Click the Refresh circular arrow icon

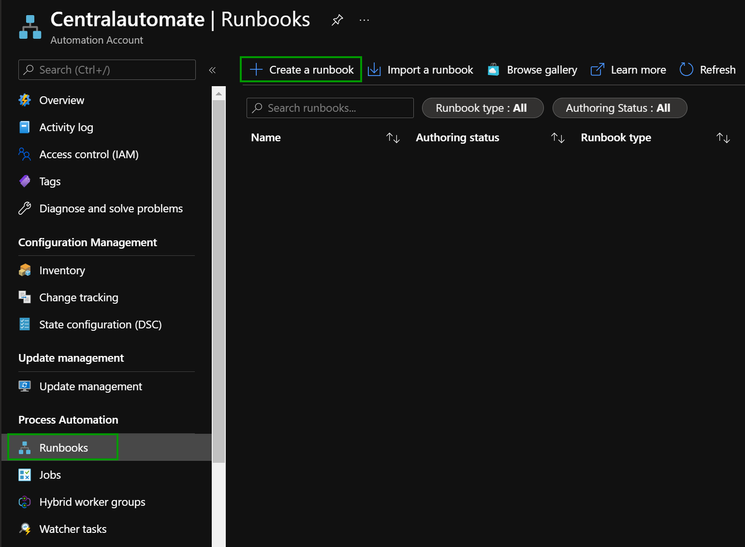point(686,69)
